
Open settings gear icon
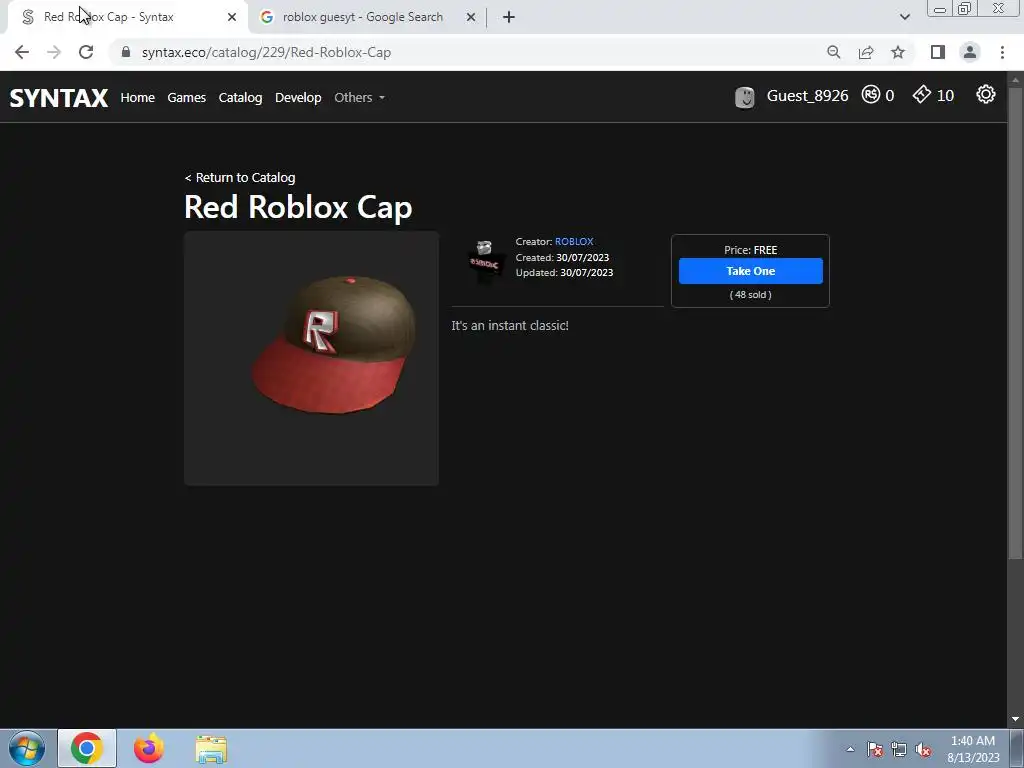tap(985, 95)
